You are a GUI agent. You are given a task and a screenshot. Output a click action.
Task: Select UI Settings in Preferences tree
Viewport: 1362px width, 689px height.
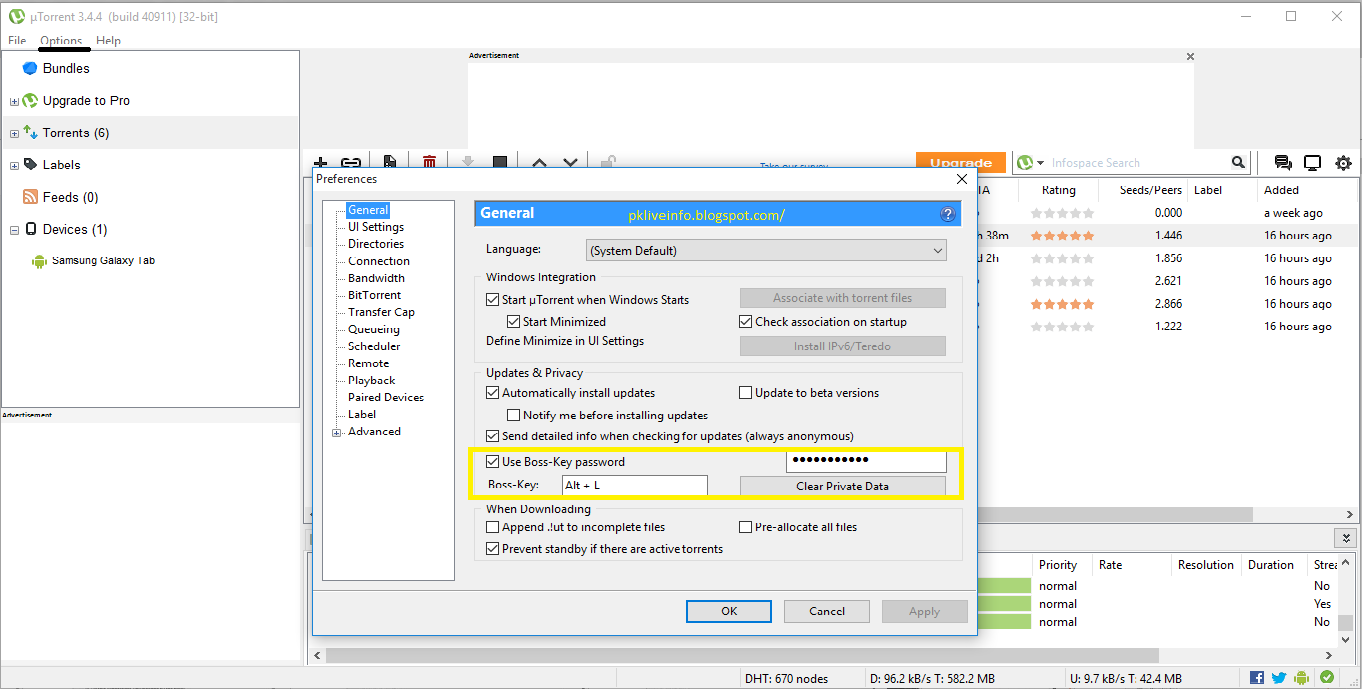pos(376,227)
